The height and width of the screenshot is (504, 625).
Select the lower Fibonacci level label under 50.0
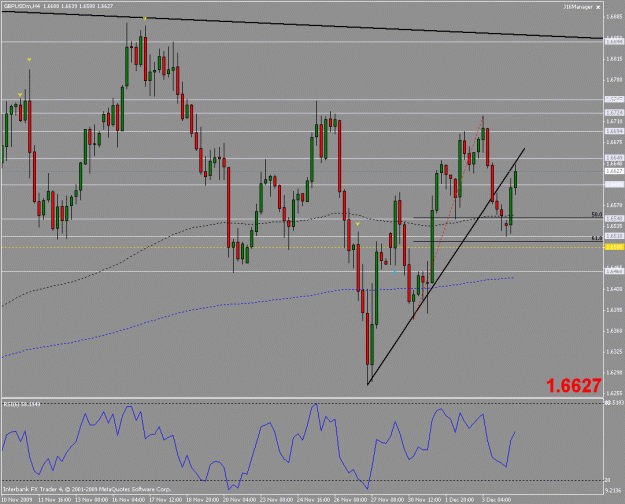(x=597, y=238)
